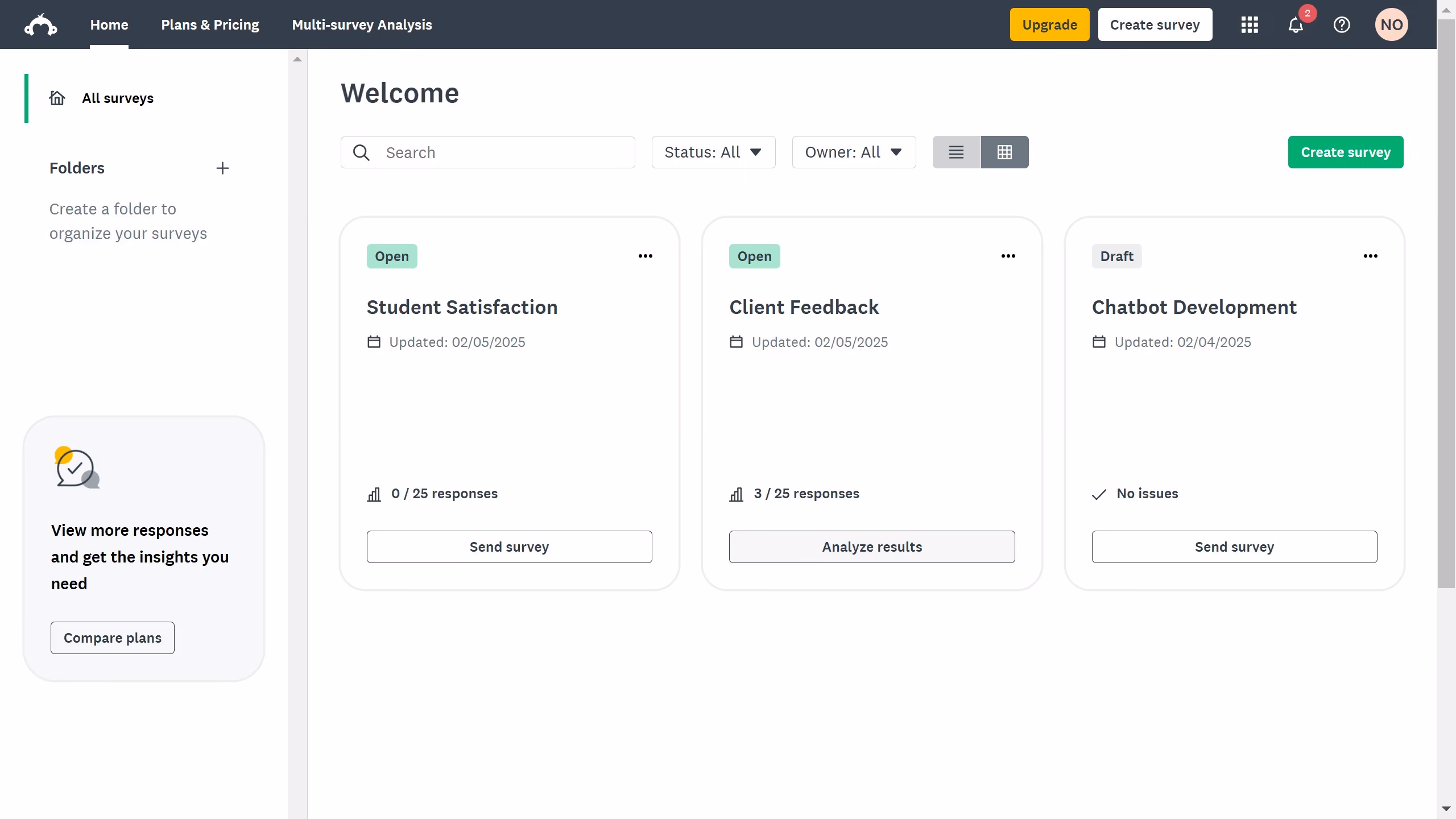Click the page scrollbar up arrow
The width and height of the screenshot is (1456, 819).
(1446, 10)
